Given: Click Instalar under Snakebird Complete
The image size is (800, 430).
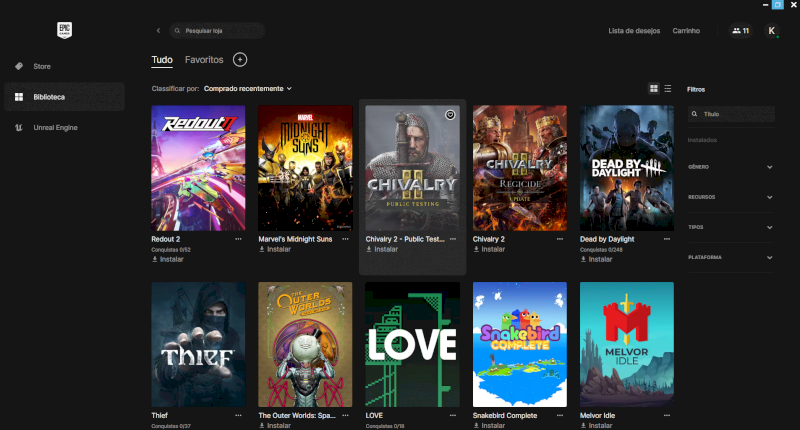Looking at the screenshot, I should [489, 425].
